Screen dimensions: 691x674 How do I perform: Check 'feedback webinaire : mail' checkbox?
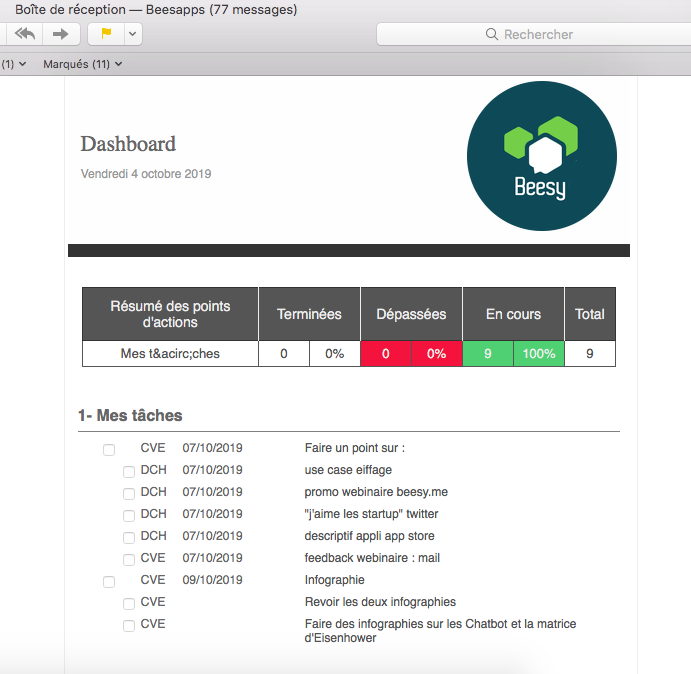click(129, 560)
